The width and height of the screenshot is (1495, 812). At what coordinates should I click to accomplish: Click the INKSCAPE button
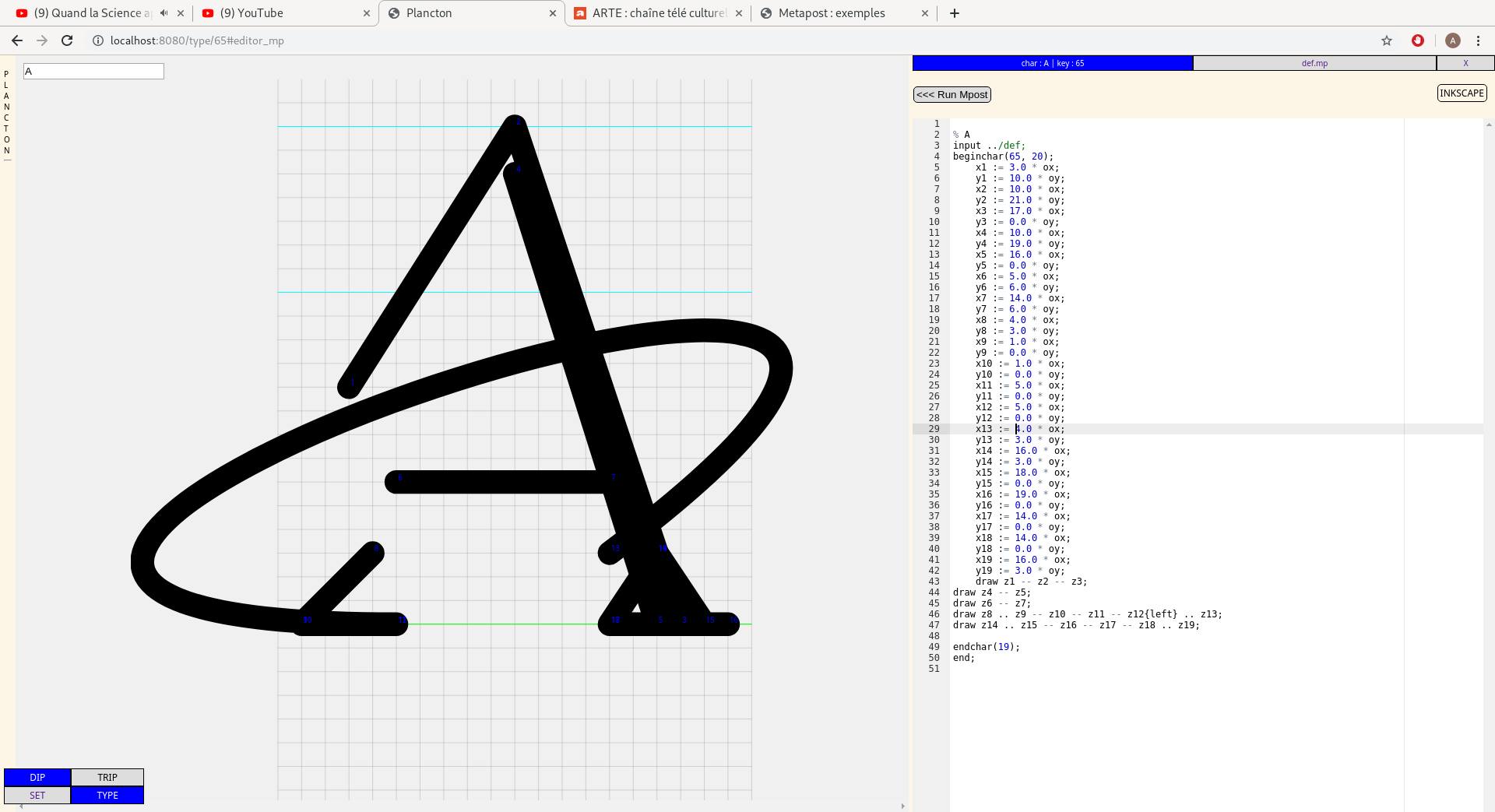coord(1462,93)
